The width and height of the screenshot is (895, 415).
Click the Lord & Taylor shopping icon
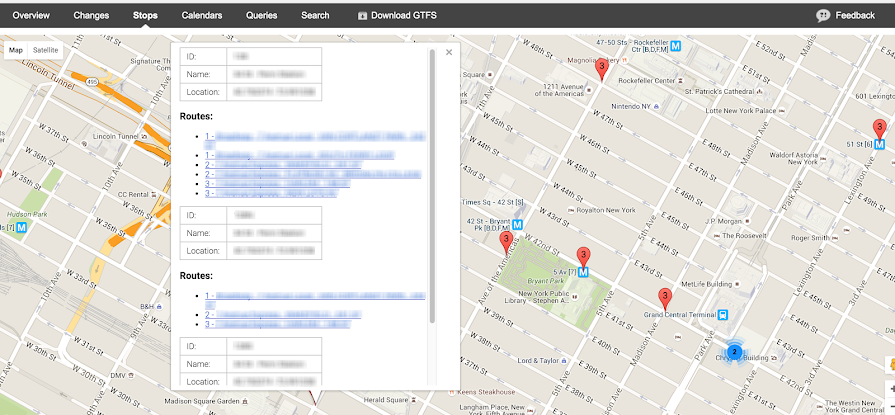pyautogui.click(x=564, y=361)
